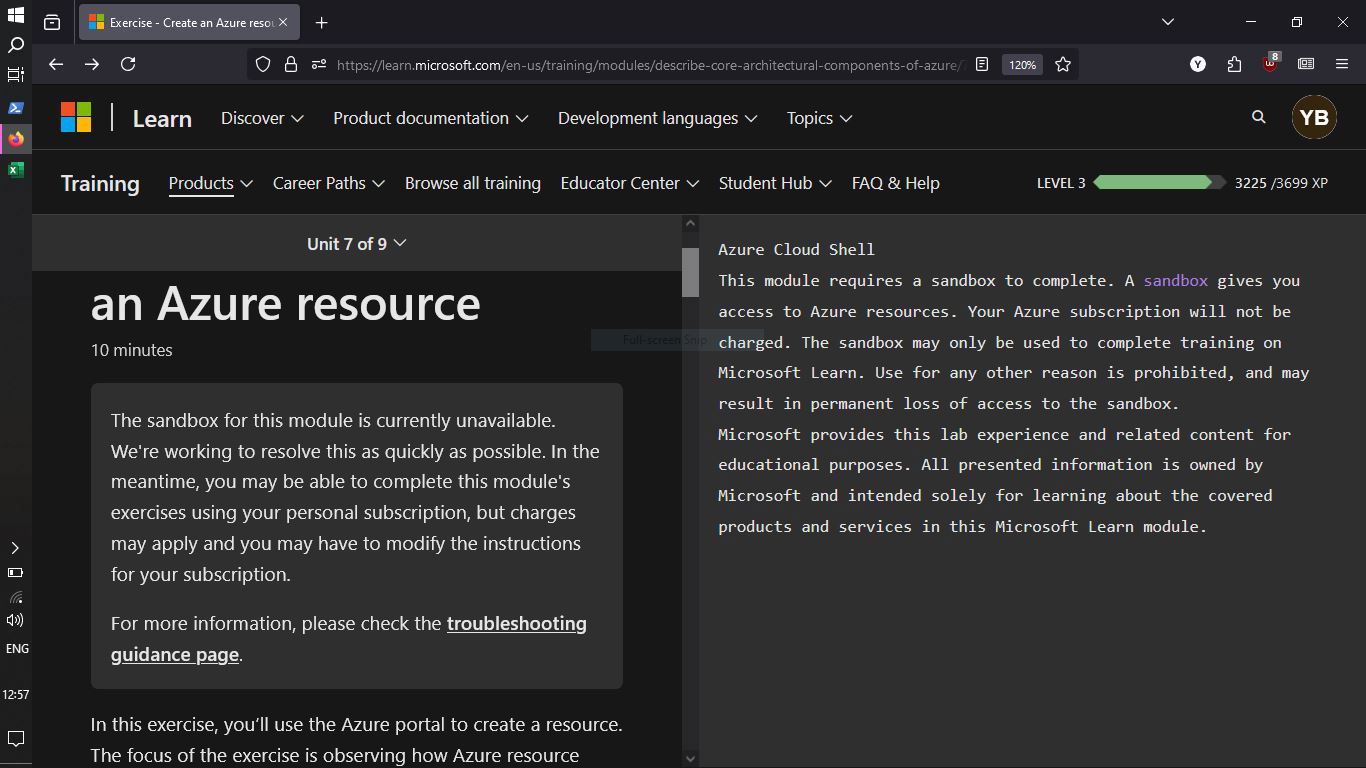The width and height of the screenshot is (1366, 768).
Task: Go to Microsoft home via logo
Action: pos(76,117)
